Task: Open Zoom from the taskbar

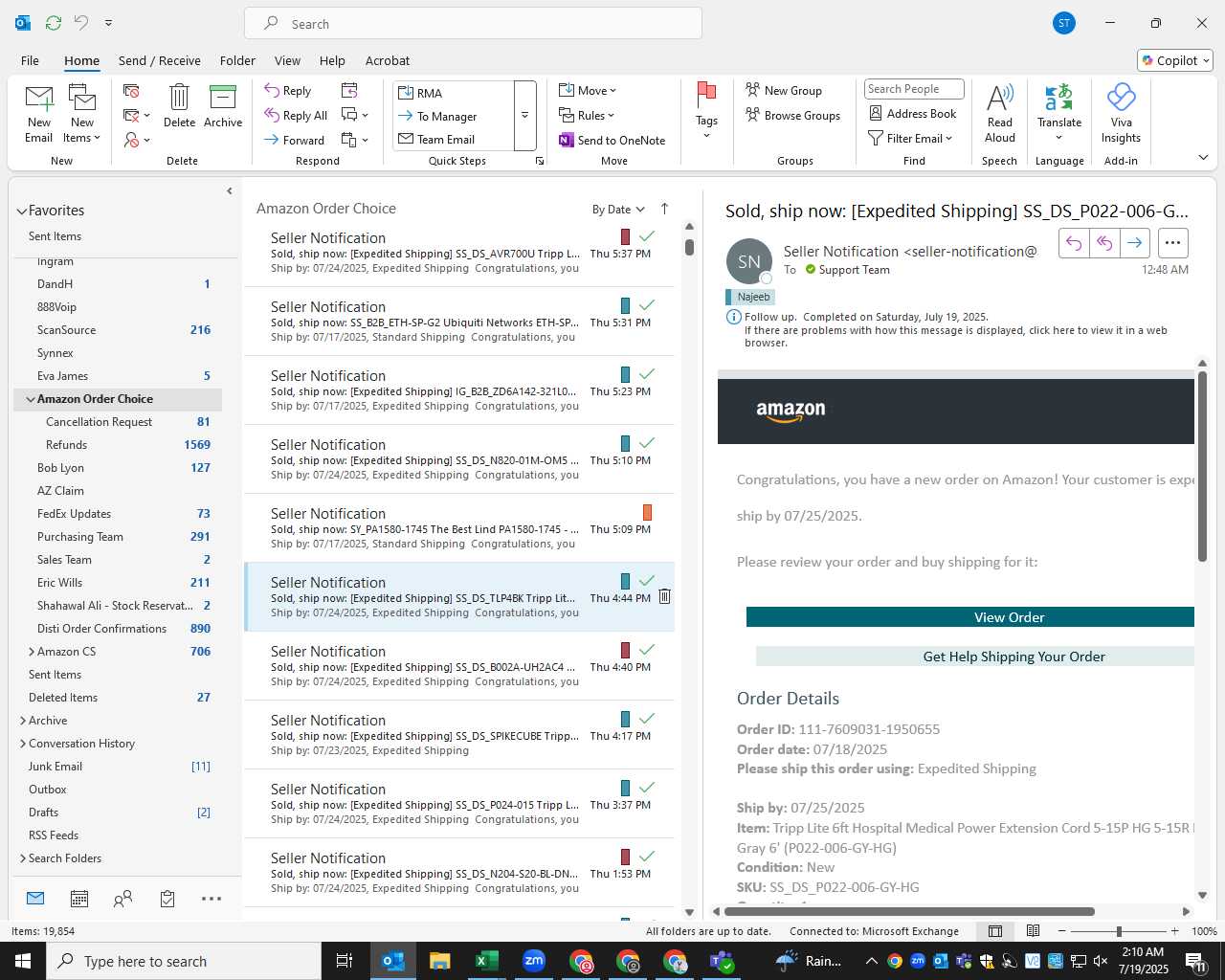Action: pos(534,961)
